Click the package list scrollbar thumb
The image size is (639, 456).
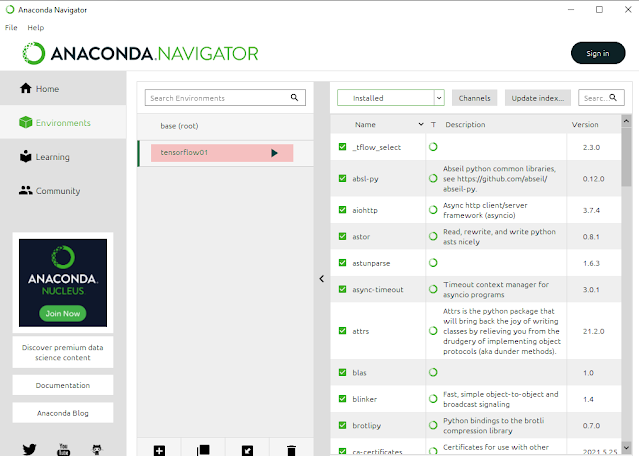[626, 157]
